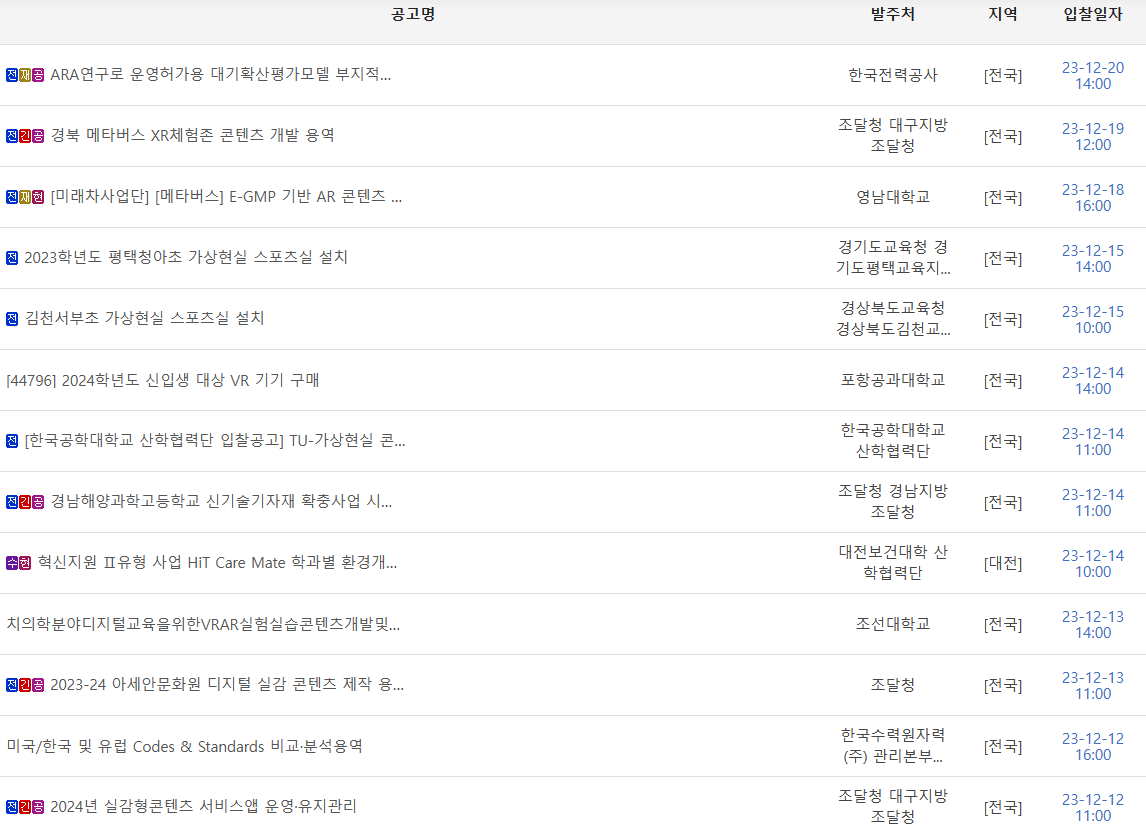The width and height of the screenshot is (1146, 832).
Task: Click the 한국수력원자력(주) 관리본부... issuer cell
Action: tap(892, 746)
